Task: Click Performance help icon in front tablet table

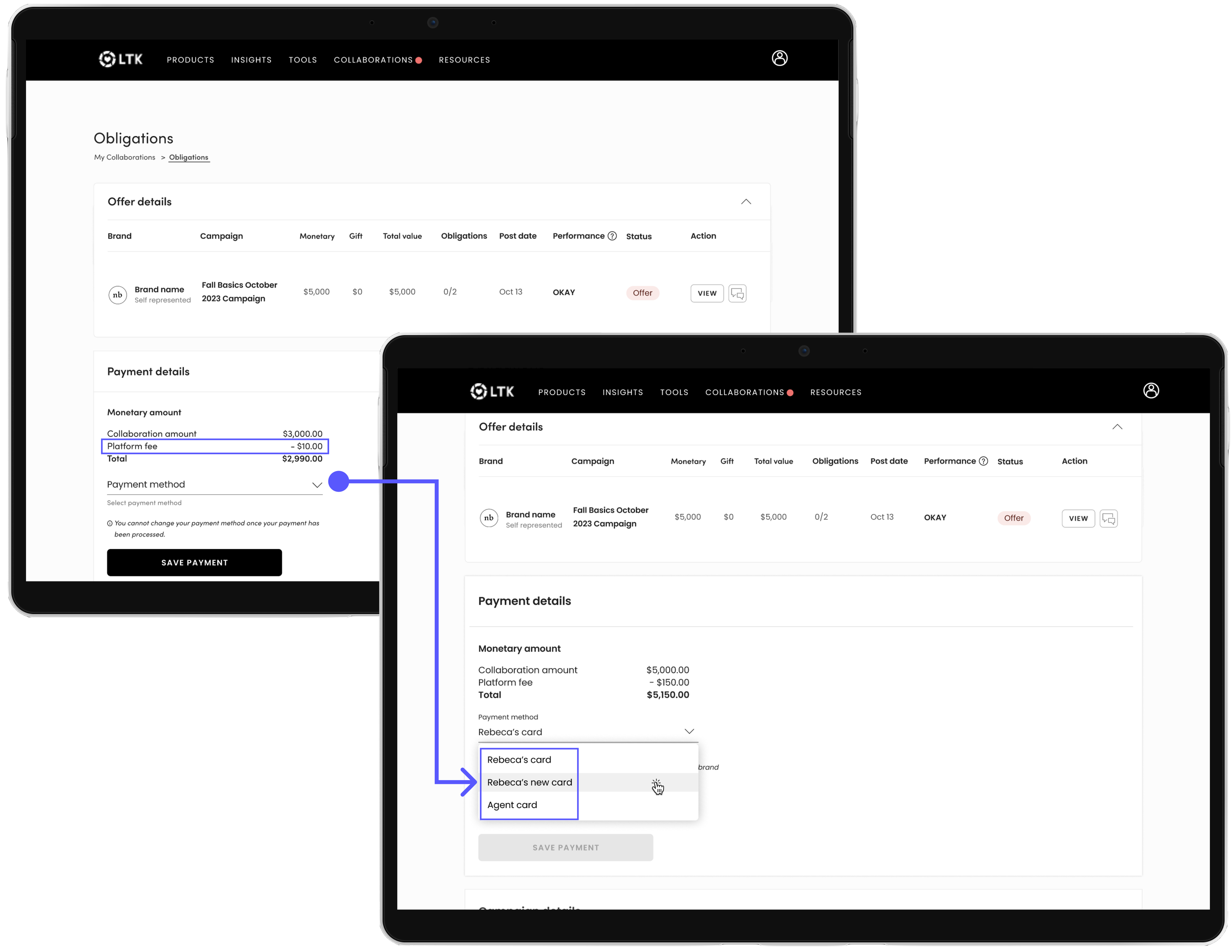Action: [983, 461]
